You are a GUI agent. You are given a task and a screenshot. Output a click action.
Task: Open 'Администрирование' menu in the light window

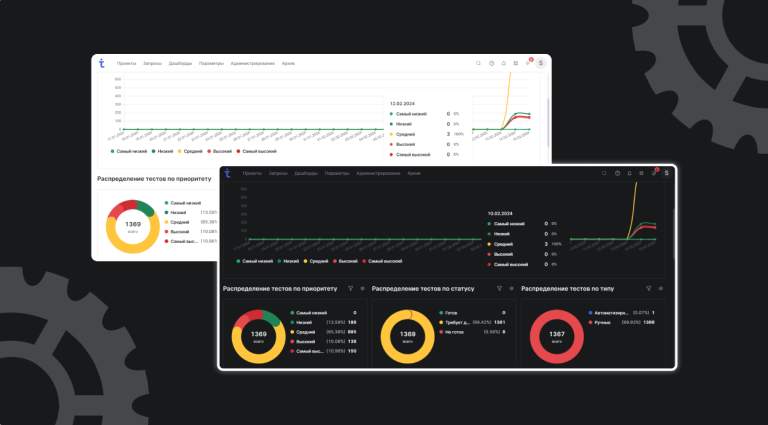[252, 63]
